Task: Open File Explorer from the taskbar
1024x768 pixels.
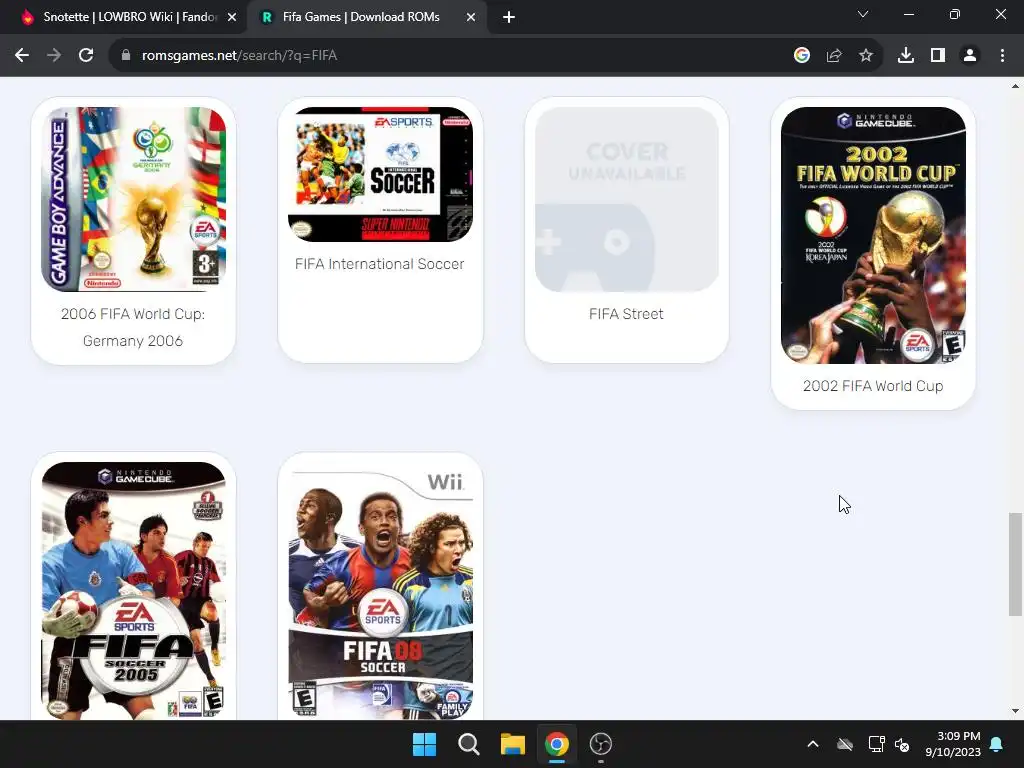Action: pos(513,744)
